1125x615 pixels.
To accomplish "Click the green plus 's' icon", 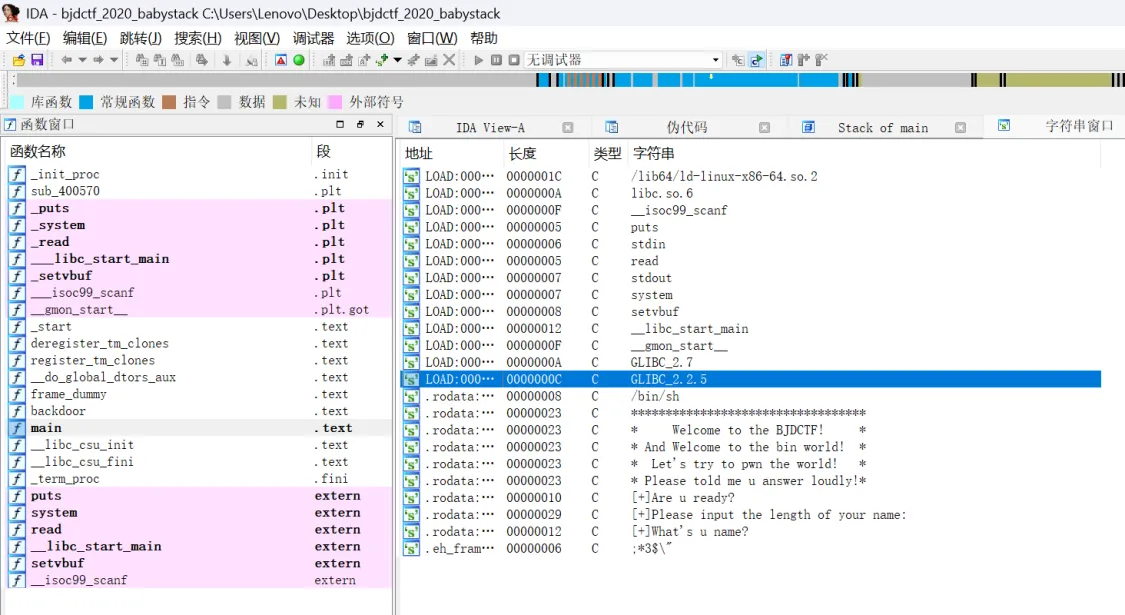I will (381, 60).
